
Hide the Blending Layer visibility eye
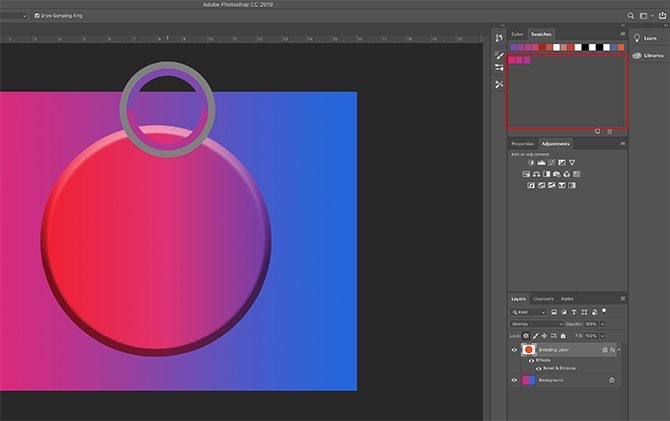[515, 350]
